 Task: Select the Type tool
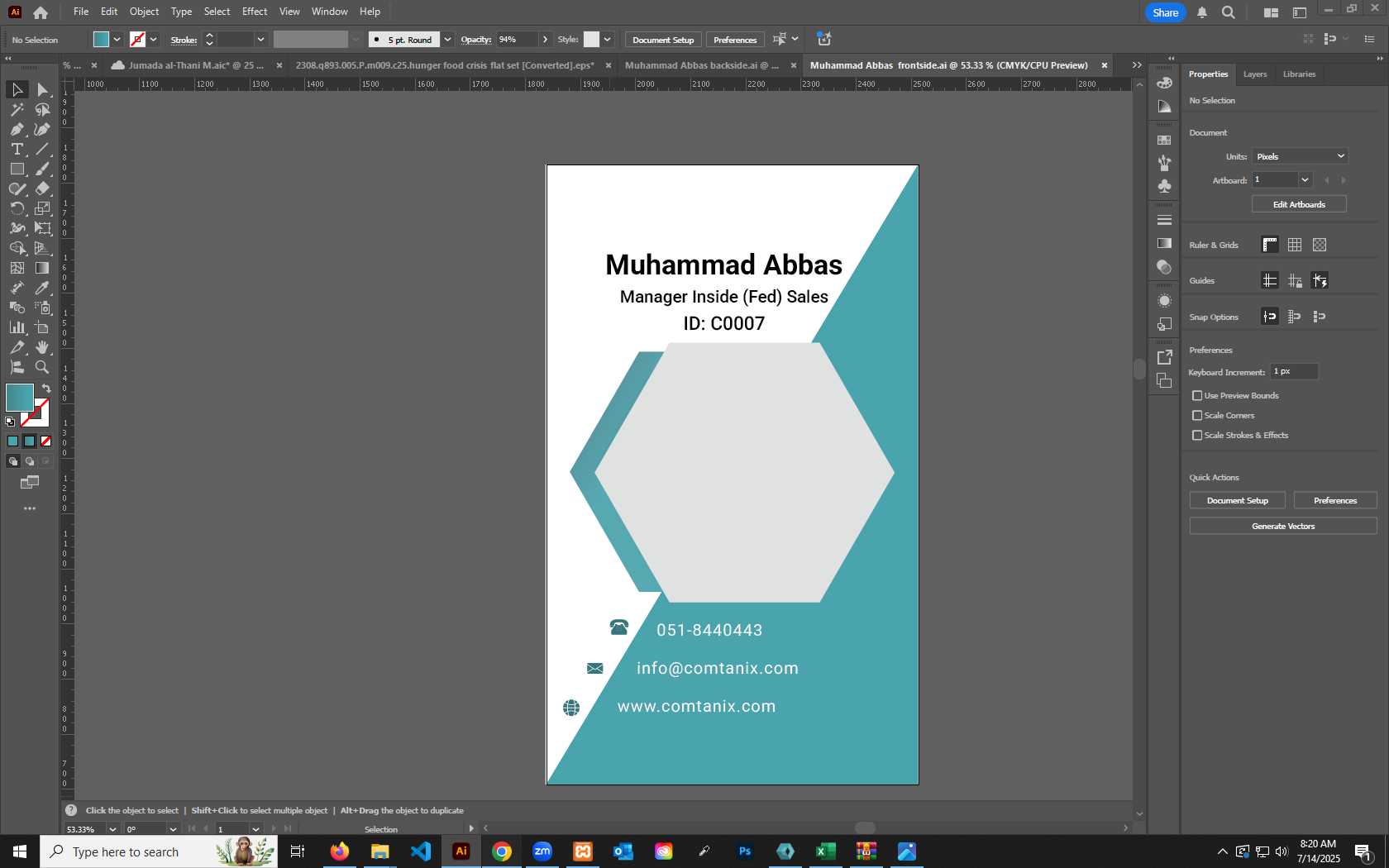coord(17,149)
